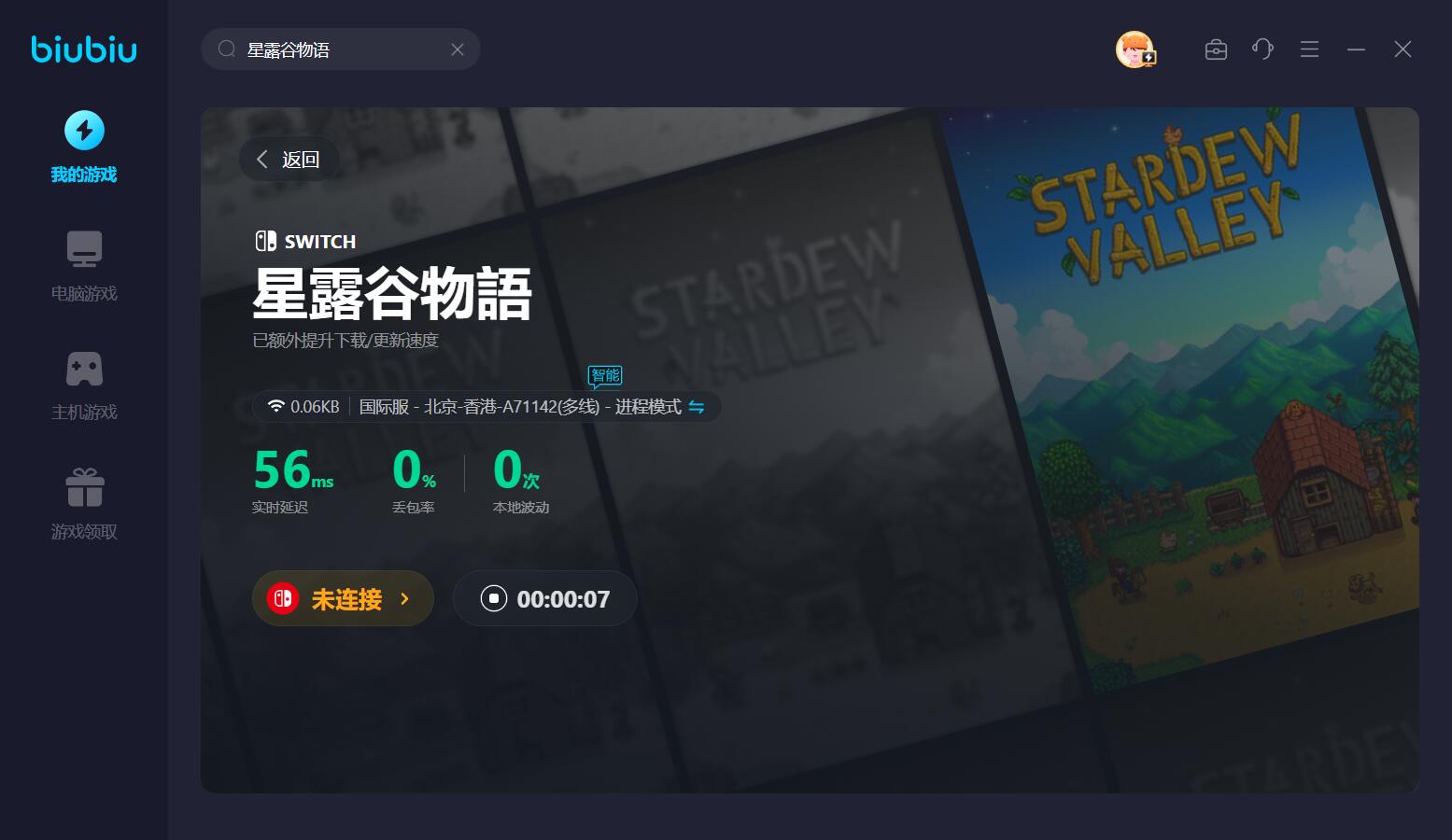The height and width of the screenshot is (840, 1452).
Task: Stop acceleration with the timer stop button
Action: [x=493, y=598]
